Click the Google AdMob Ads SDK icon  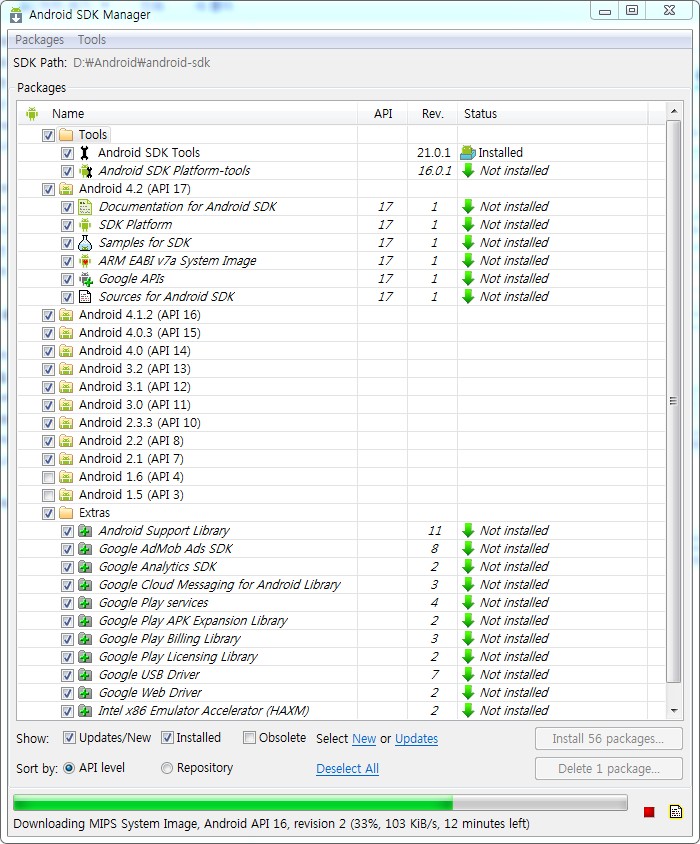click(x=85, y=549)
